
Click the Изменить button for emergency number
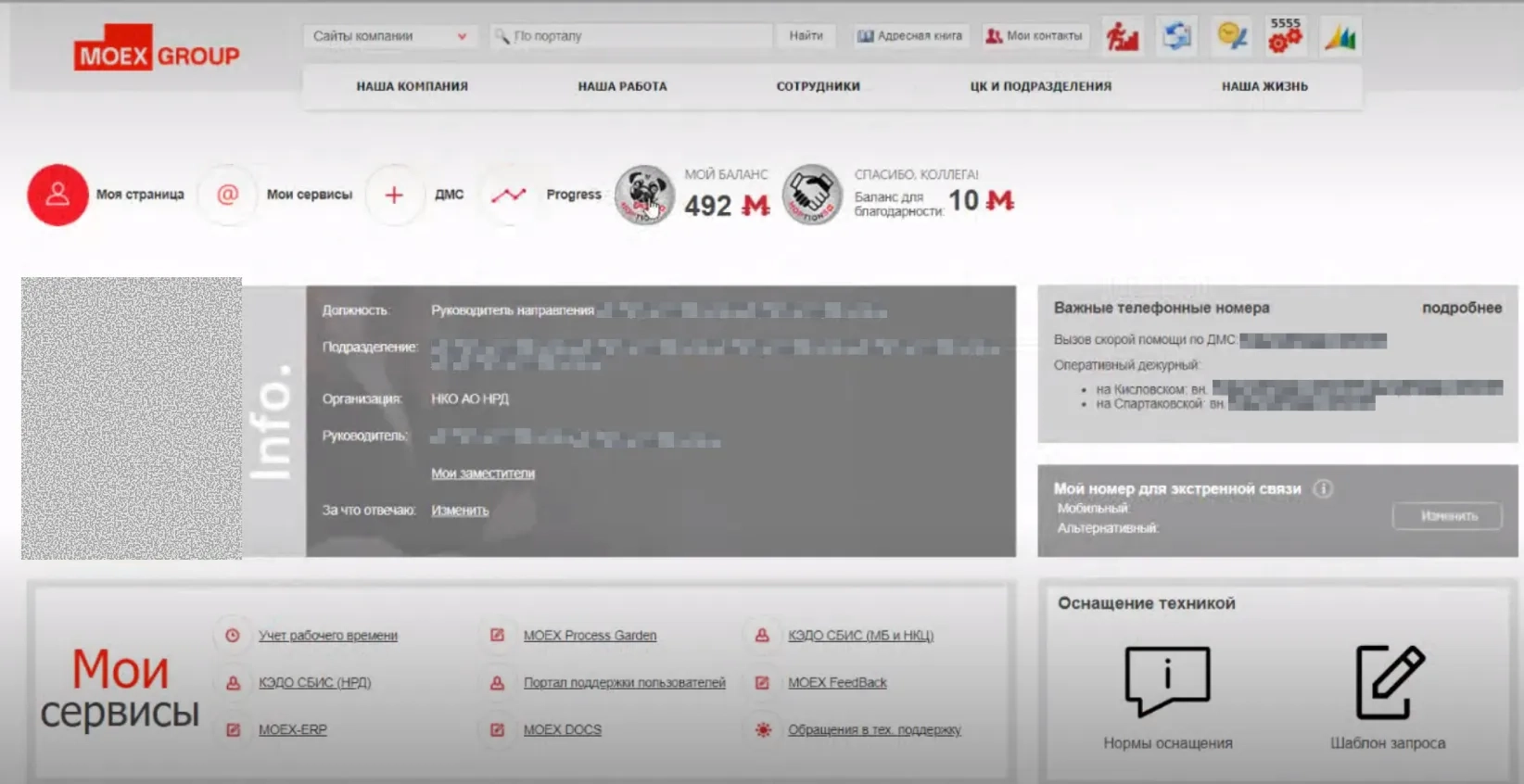click(x=1447, y=516)
